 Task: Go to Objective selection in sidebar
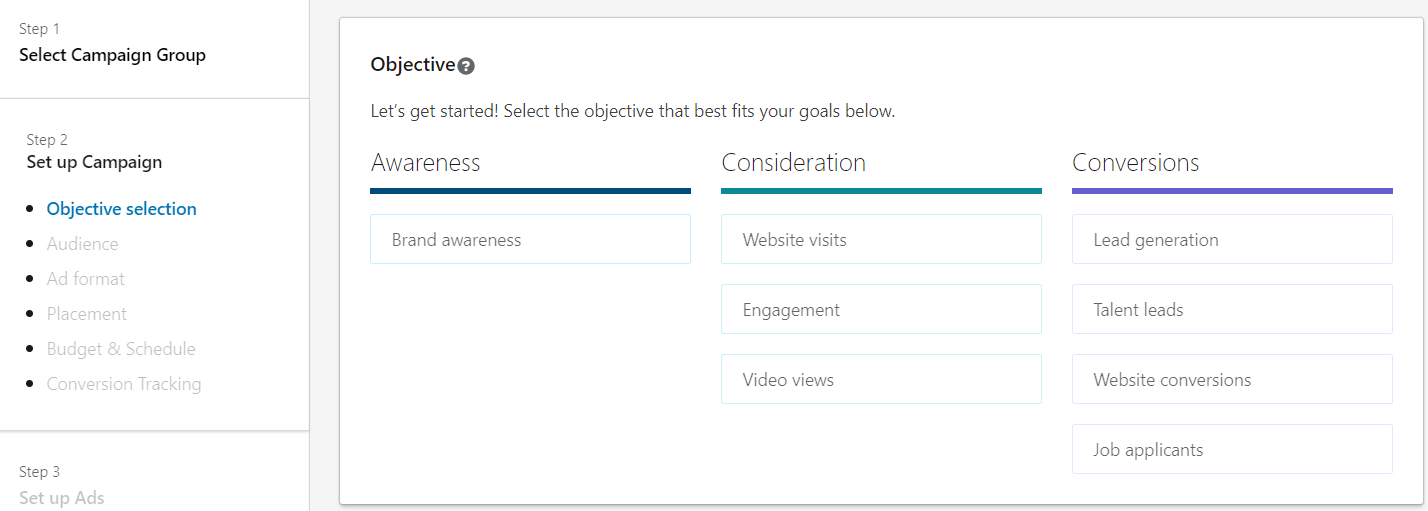[121, 209]
